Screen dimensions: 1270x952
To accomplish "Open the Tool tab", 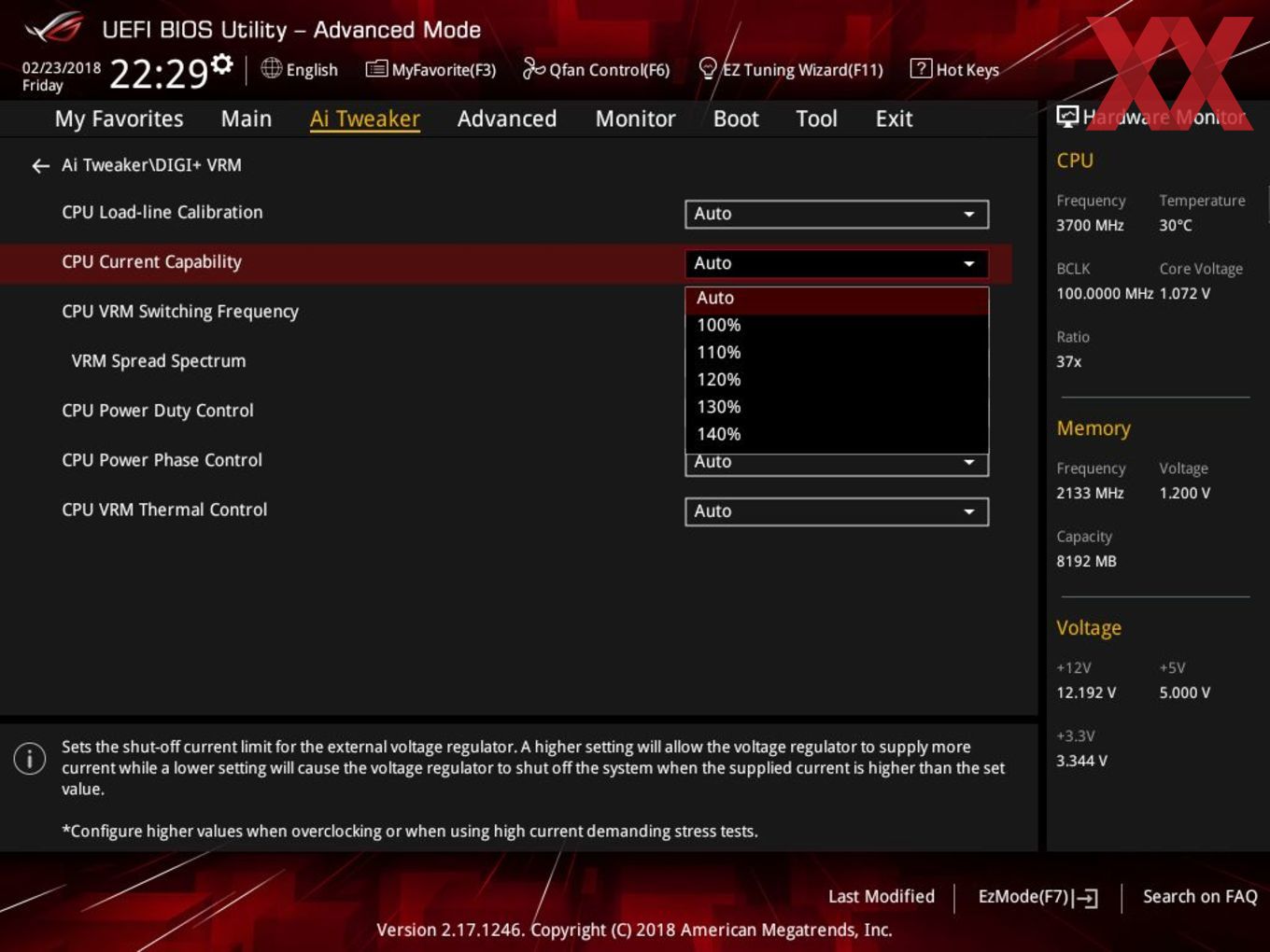I will click(816, 119).
